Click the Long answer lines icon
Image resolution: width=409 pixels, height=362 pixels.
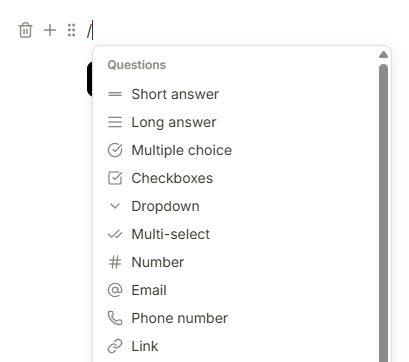(115, 122)
